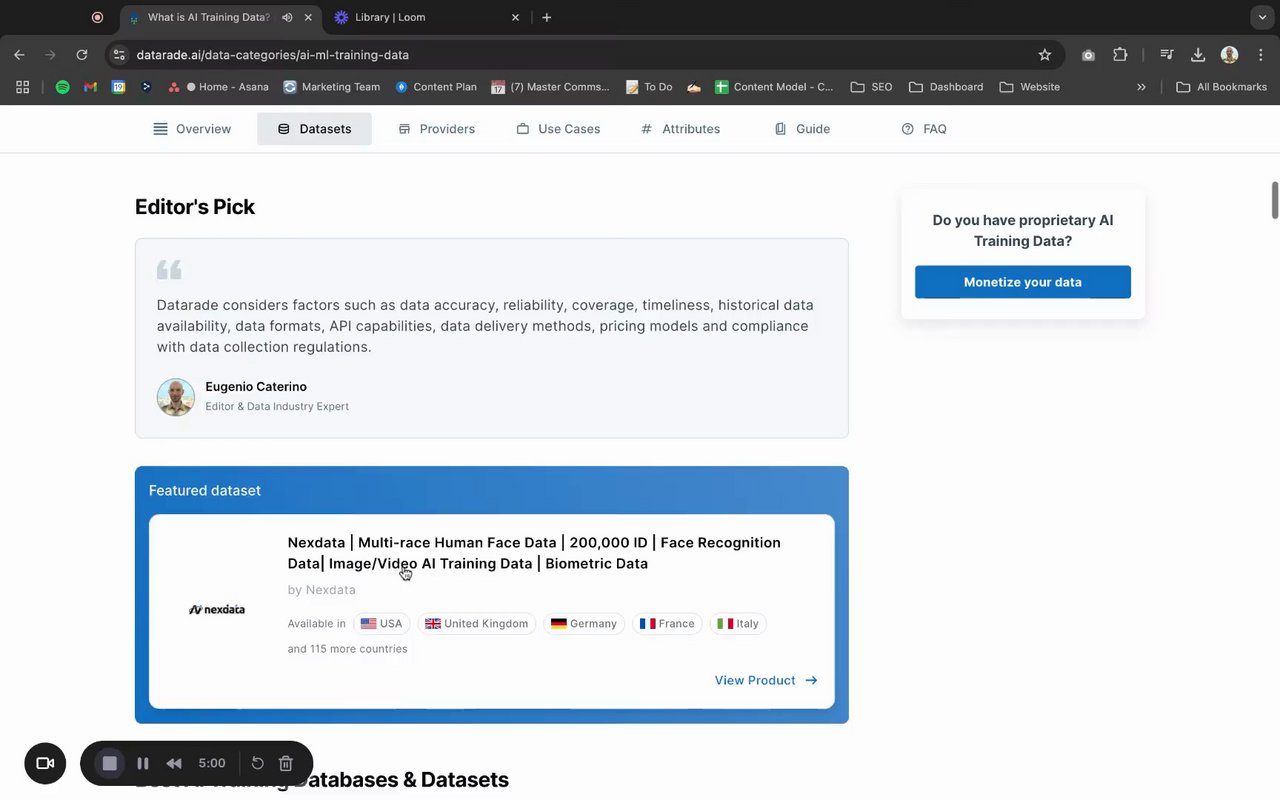
Task: Click the 'and 115 more countries' text
Action: click(x=347, y=649)
